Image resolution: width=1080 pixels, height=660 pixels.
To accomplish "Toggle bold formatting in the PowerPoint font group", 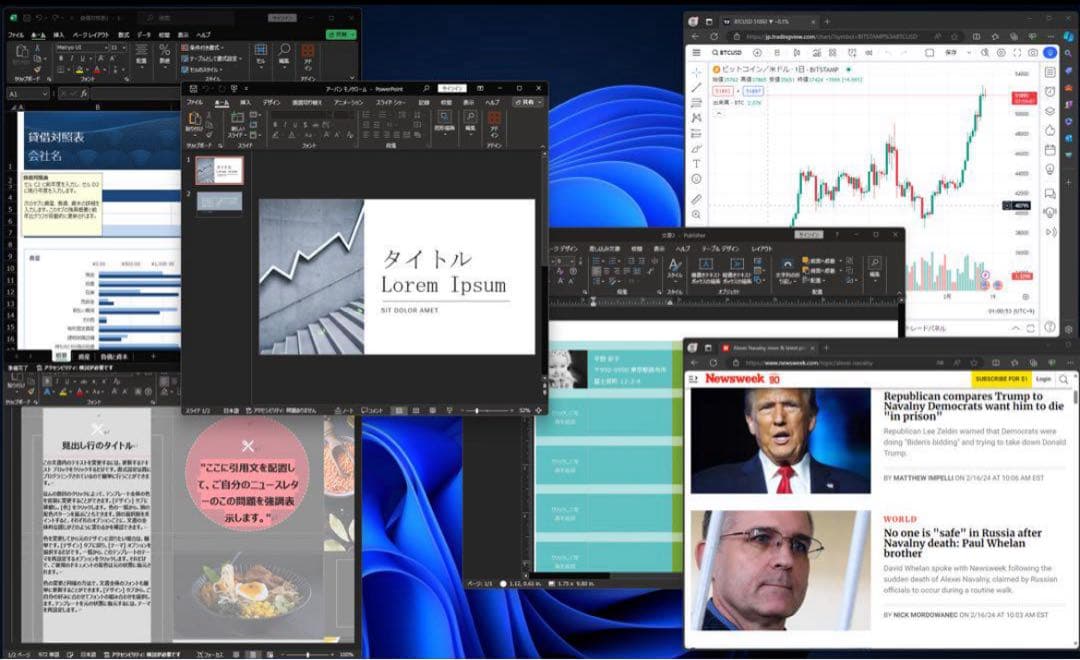I will (x=275, y=124).
